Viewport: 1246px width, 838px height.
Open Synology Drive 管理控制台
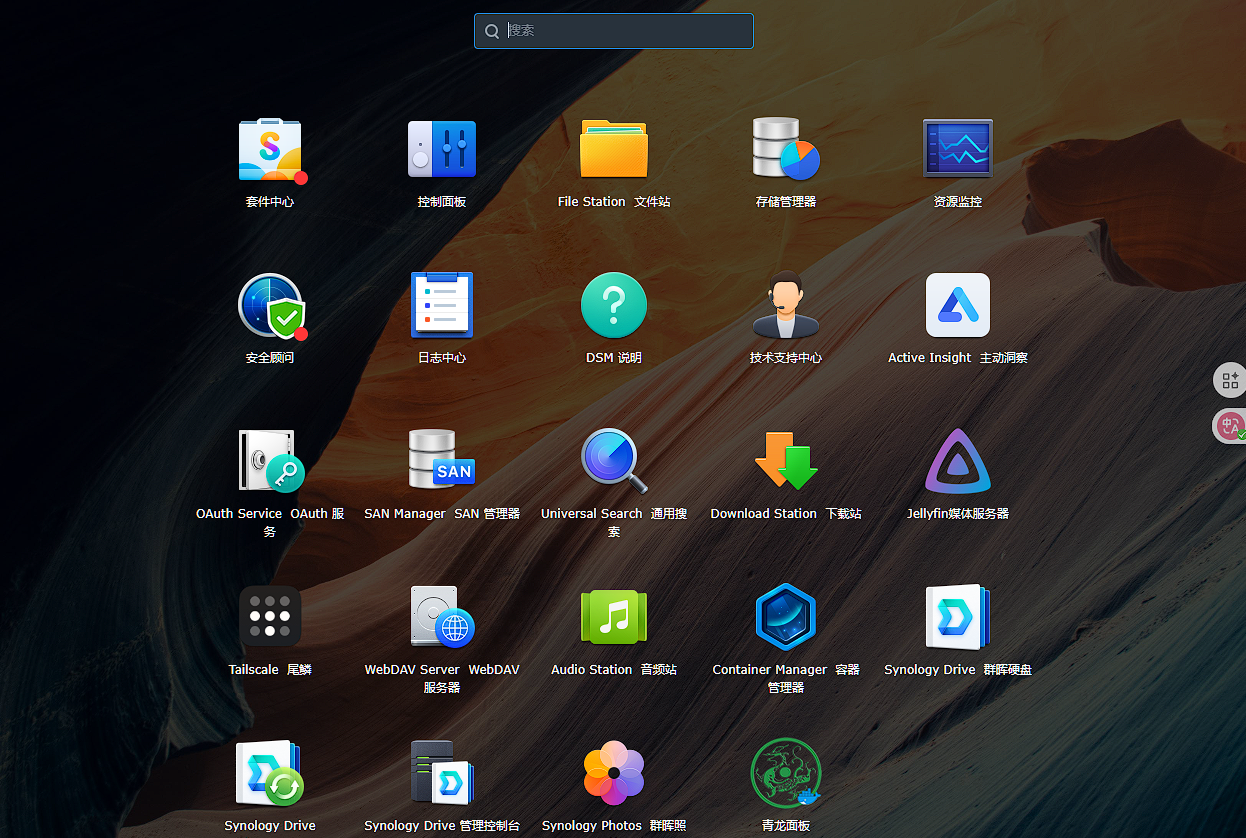point(442,773)
